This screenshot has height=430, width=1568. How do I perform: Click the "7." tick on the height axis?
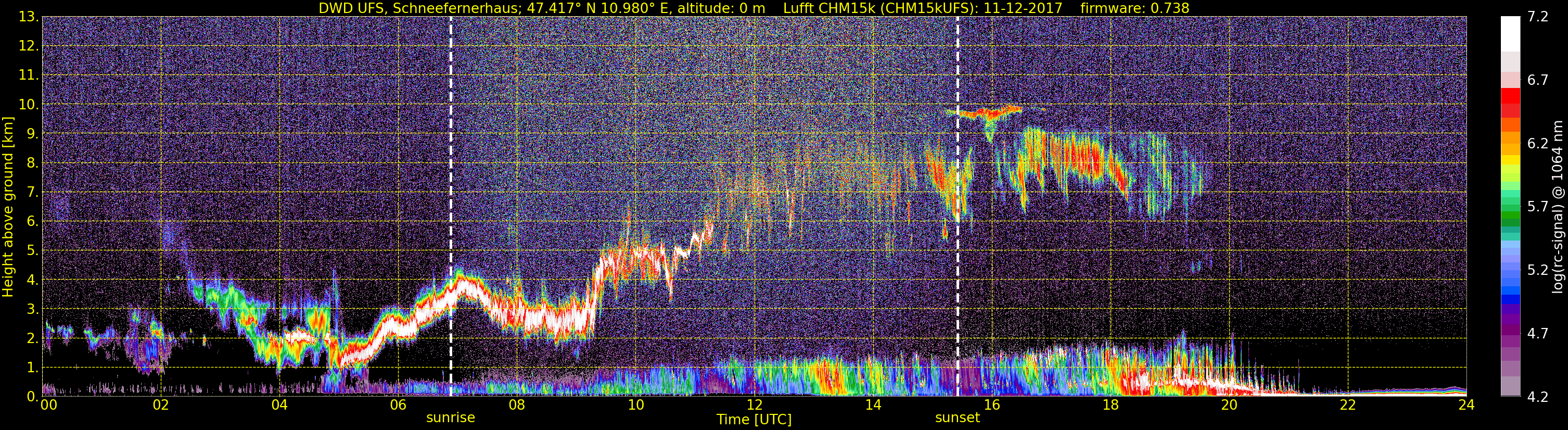(x=32, y=193)
